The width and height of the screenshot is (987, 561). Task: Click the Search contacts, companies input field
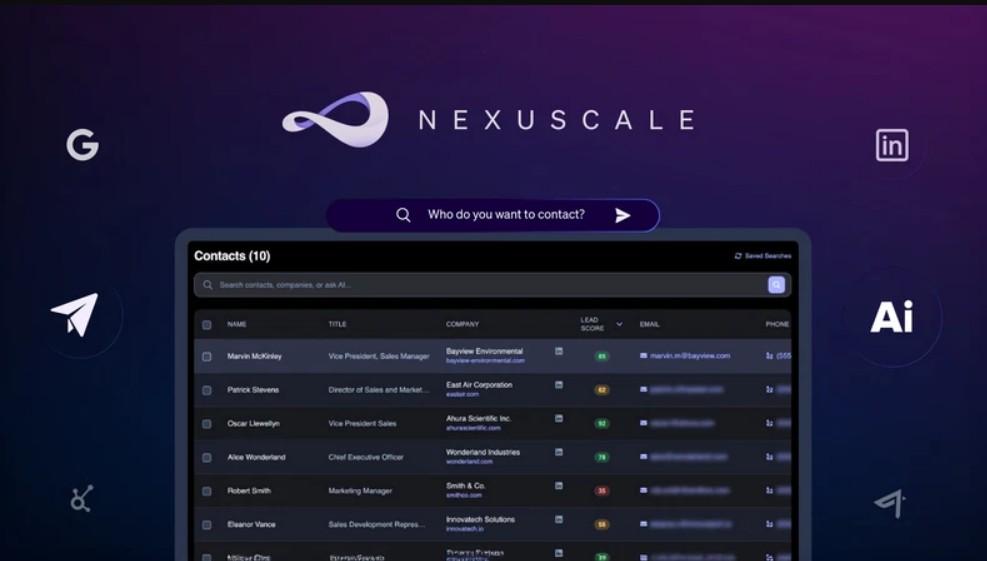click(480, 285)
